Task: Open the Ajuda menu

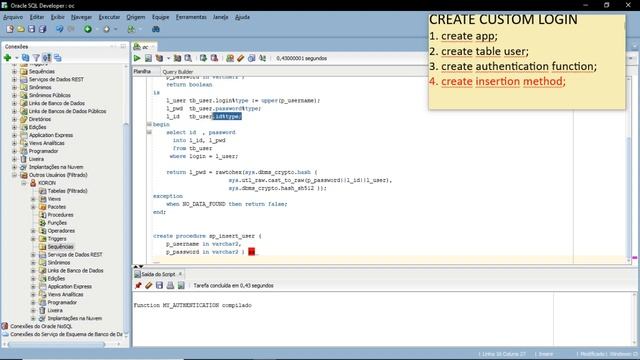Action: click(242, 17)
